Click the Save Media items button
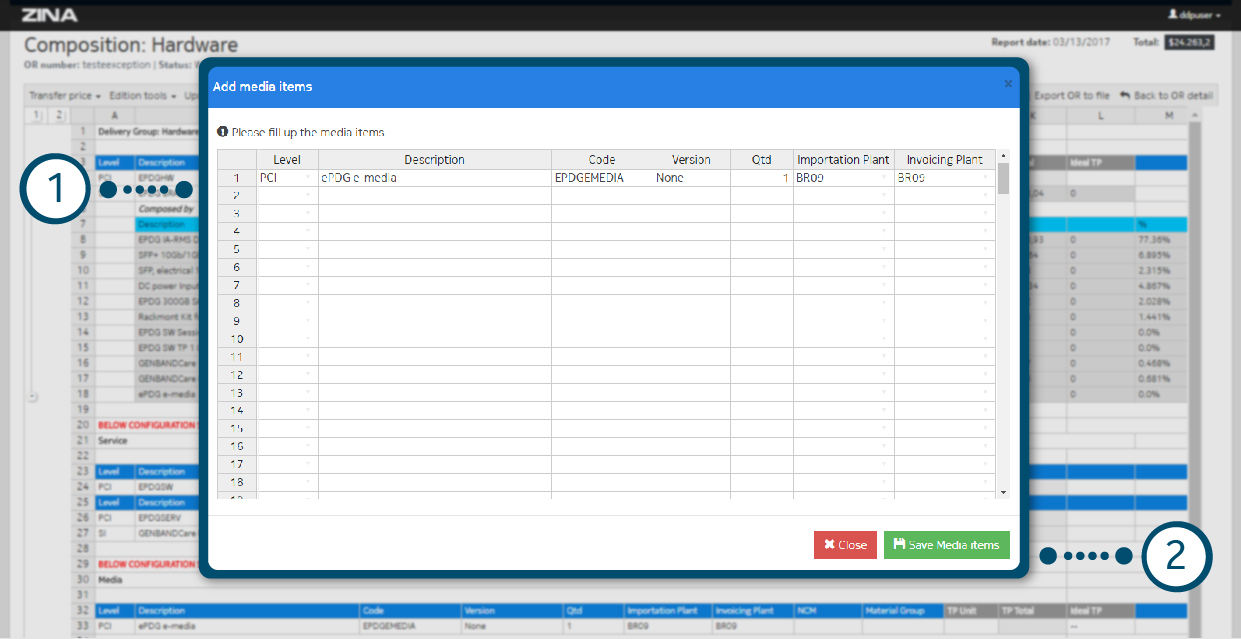Image resolution: width=1241 pixels, height=639 pixels. click(x=946, y=545)
